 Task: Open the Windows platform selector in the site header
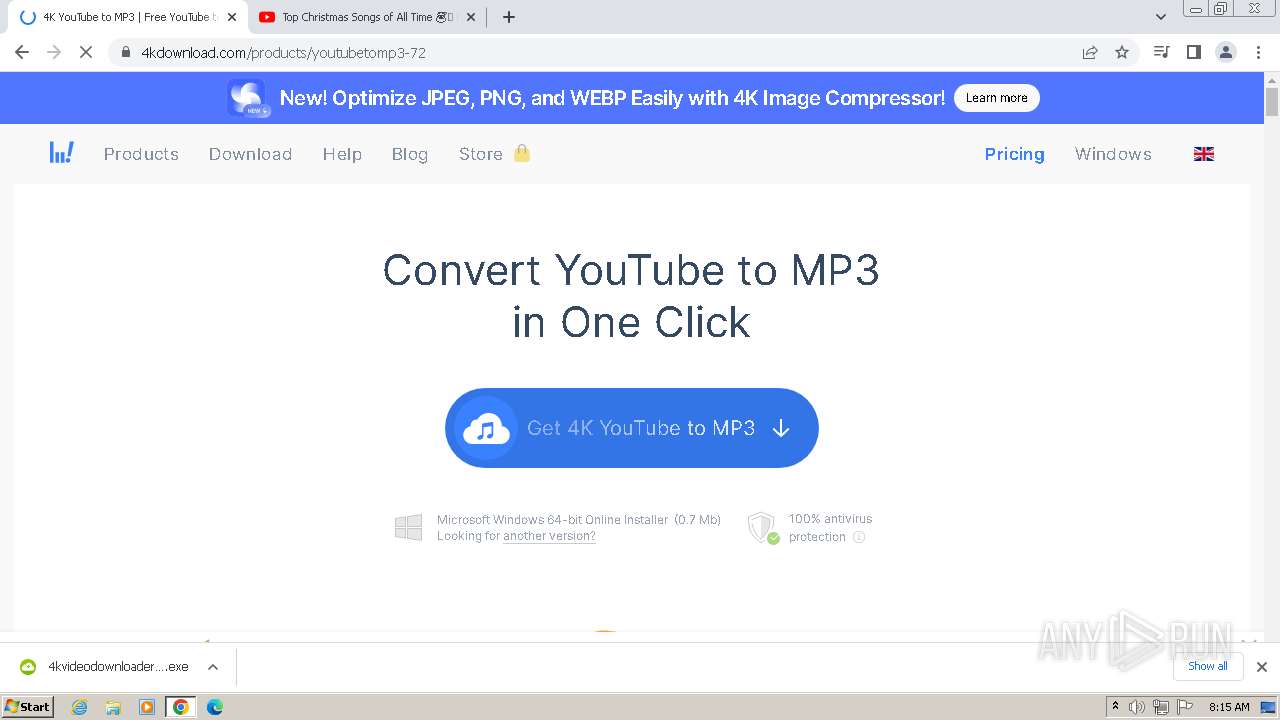(x=1113, y=154)
